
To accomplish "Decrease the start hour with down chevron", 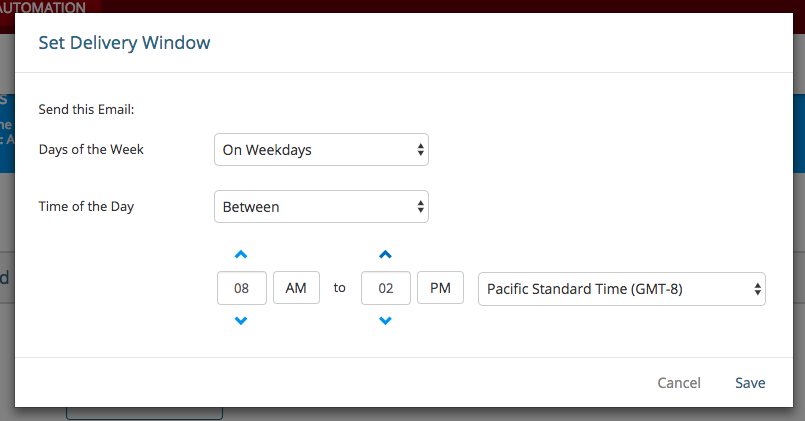I will click(241, 321).
